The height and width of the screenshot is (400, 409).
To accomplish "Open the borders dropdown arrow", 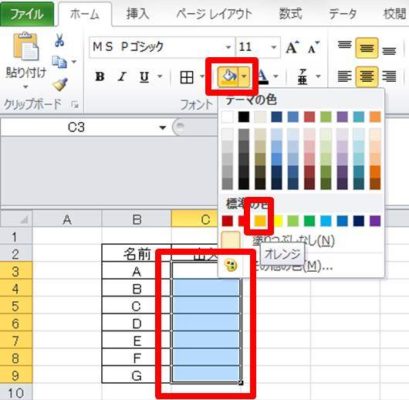I will tap(202, 77).
